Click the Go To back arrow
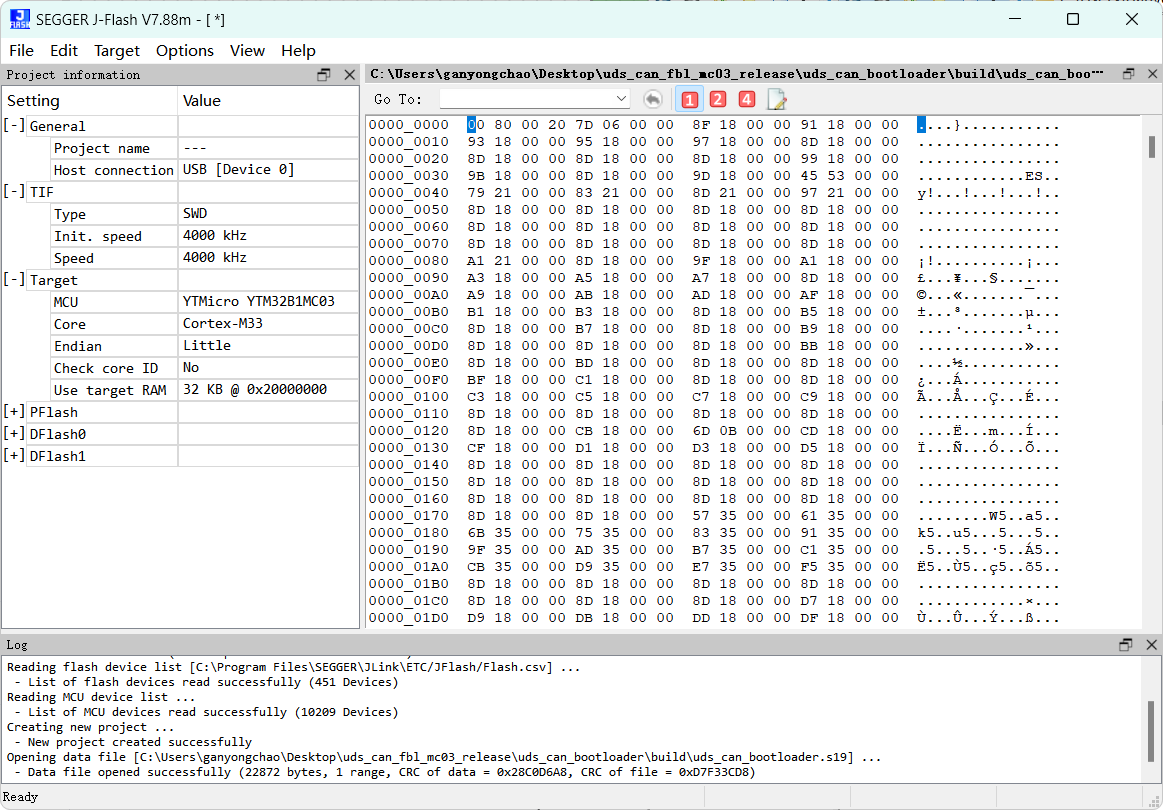 point(653,99)
